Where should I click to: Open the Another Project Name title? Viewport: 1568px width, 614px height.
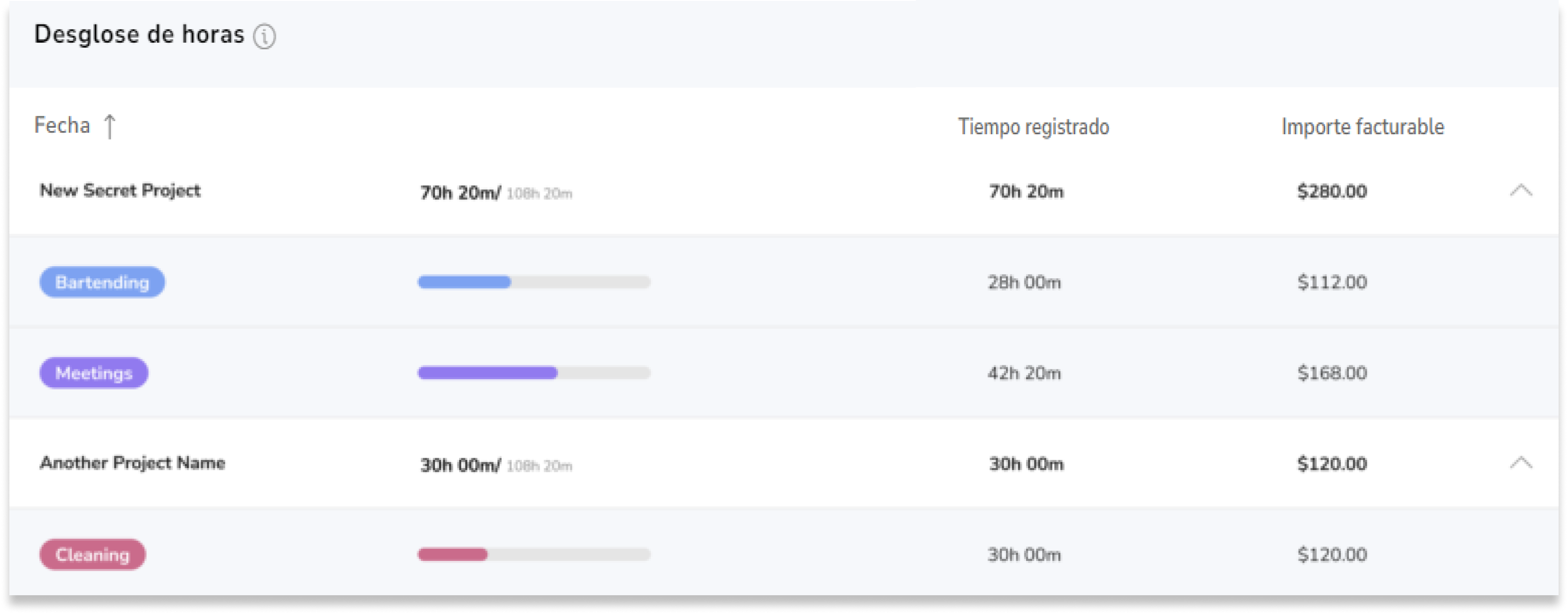(x=132, y=463)
